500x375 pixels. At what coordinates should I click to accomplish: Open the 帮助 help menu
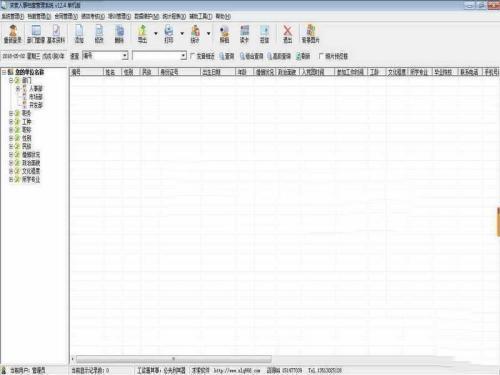pyautogui.click(x=223, y=16)
